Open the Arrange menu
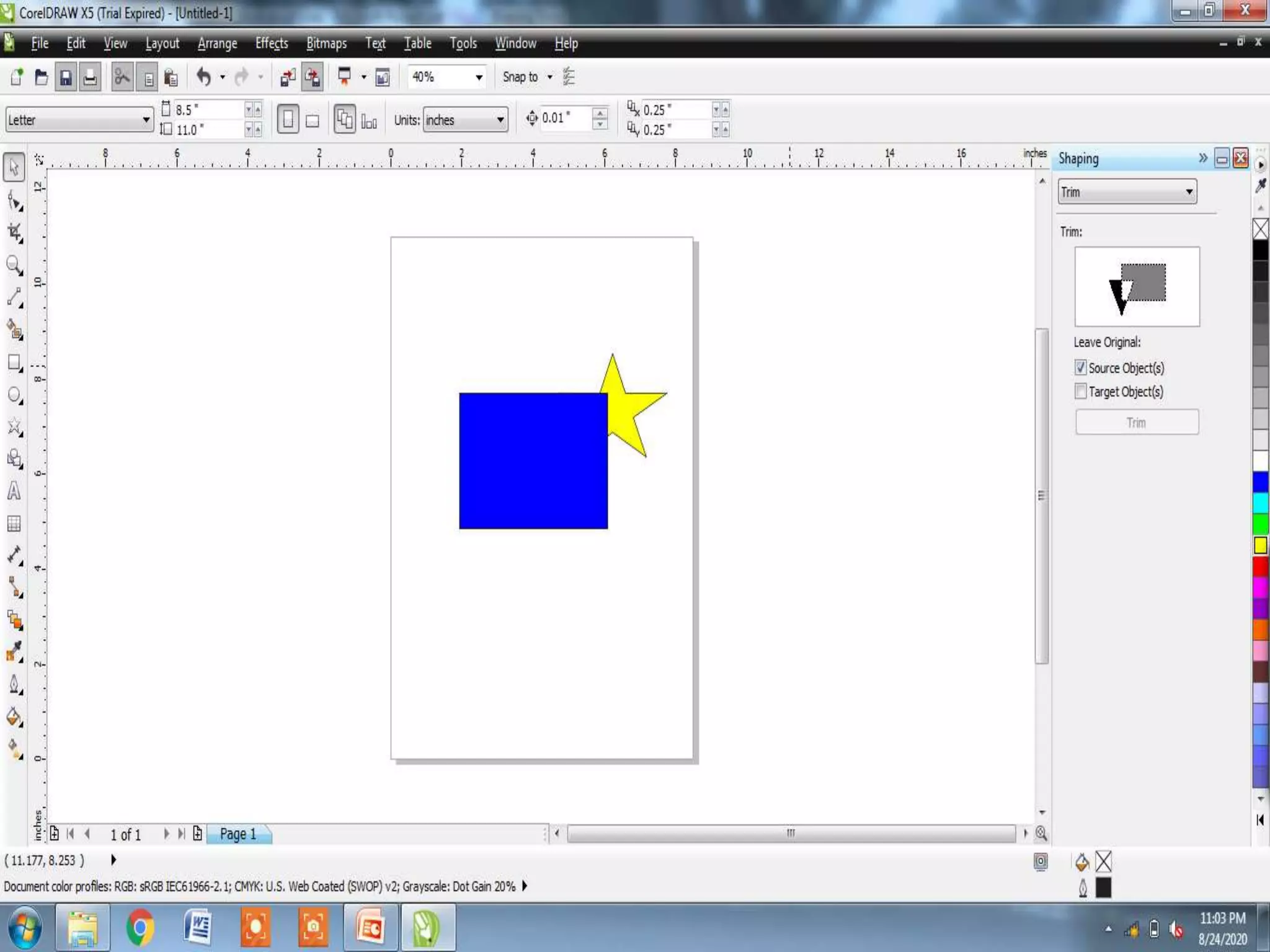This screenshot has width=1270, height=952. pyautogui.click(x=217, y=43)
